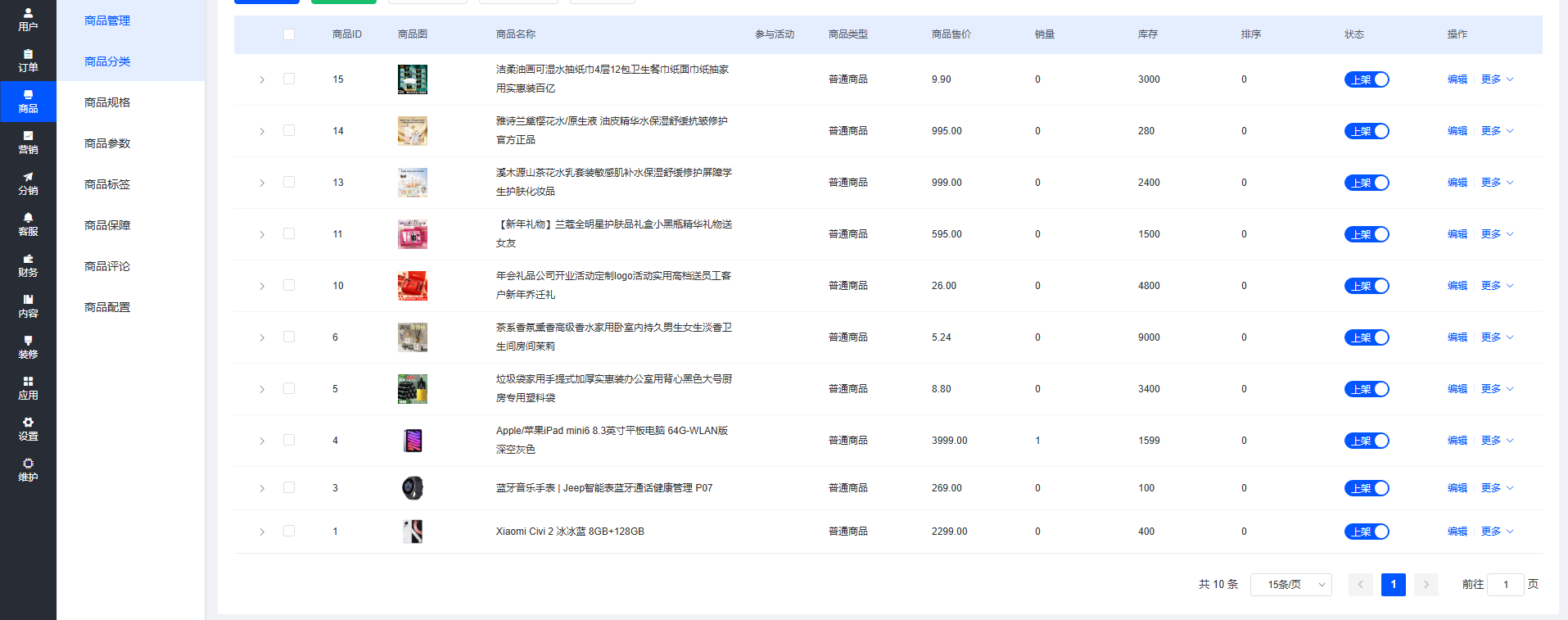Select 商品评论 in the submenu
Image resolution: width=1568 pixels, height=620 pixels.
tap(107, 266)
